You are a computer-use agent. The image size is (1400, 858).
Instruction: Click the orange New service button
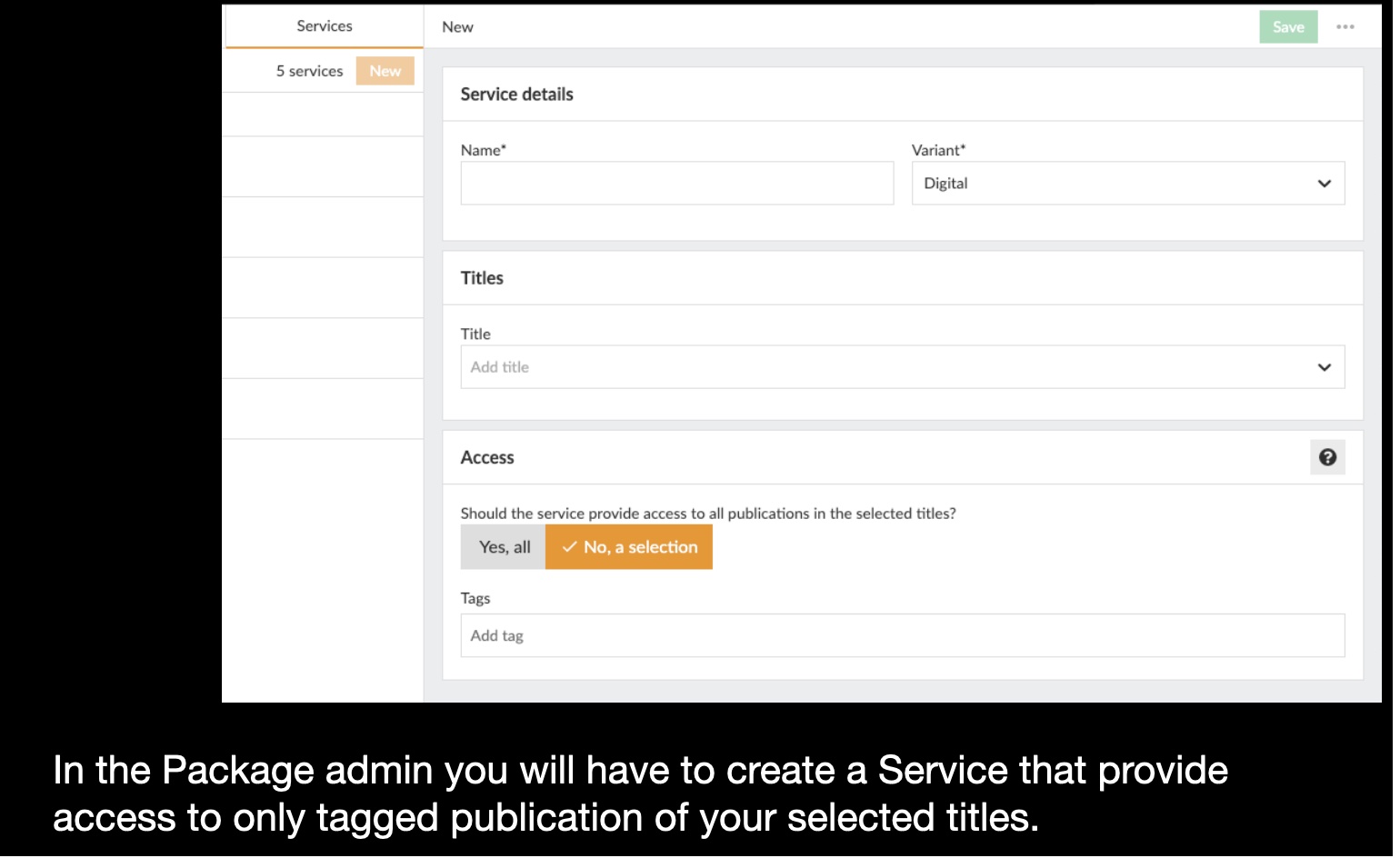pos(385,71)
